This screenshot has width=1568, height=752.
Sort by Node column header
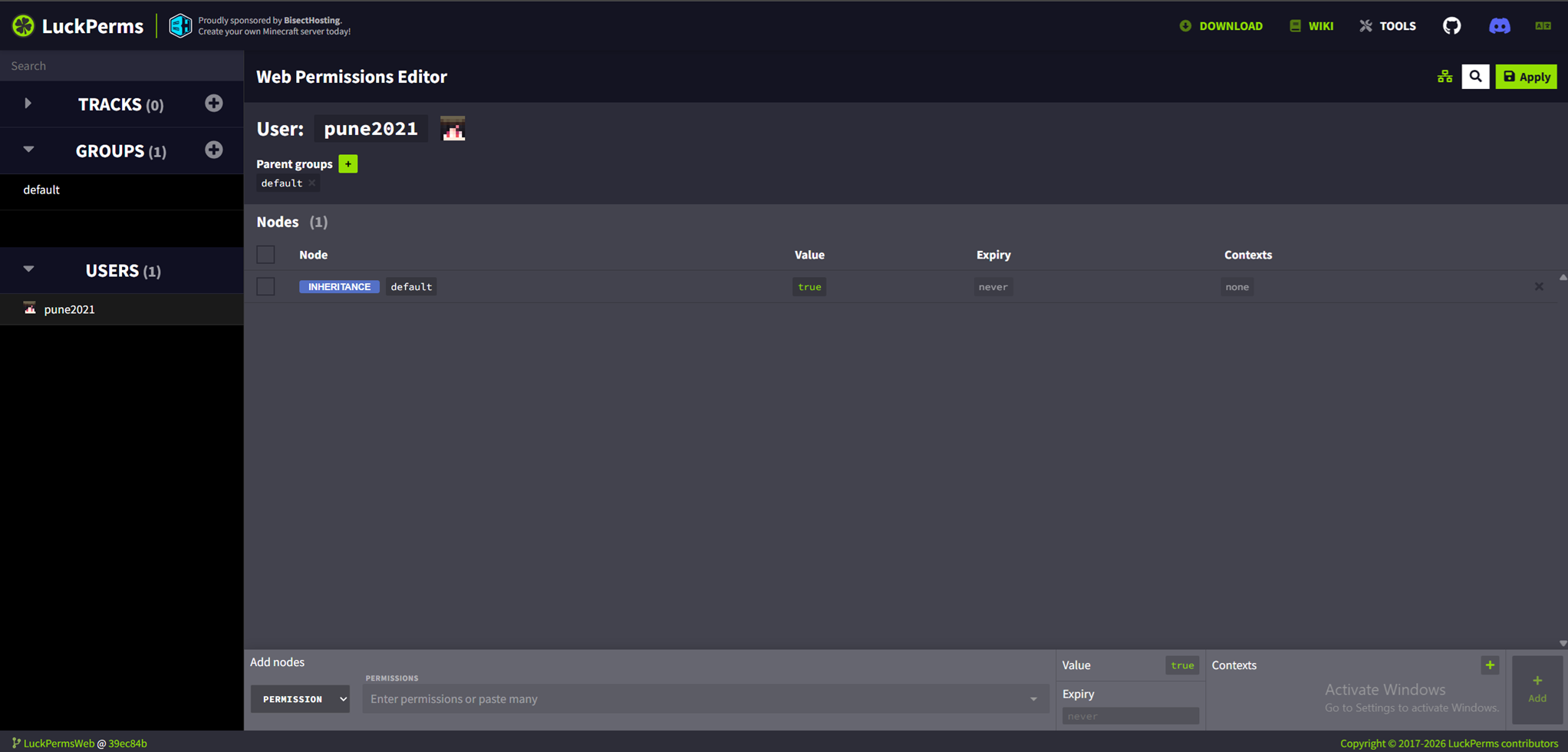[x=313, y=255]
